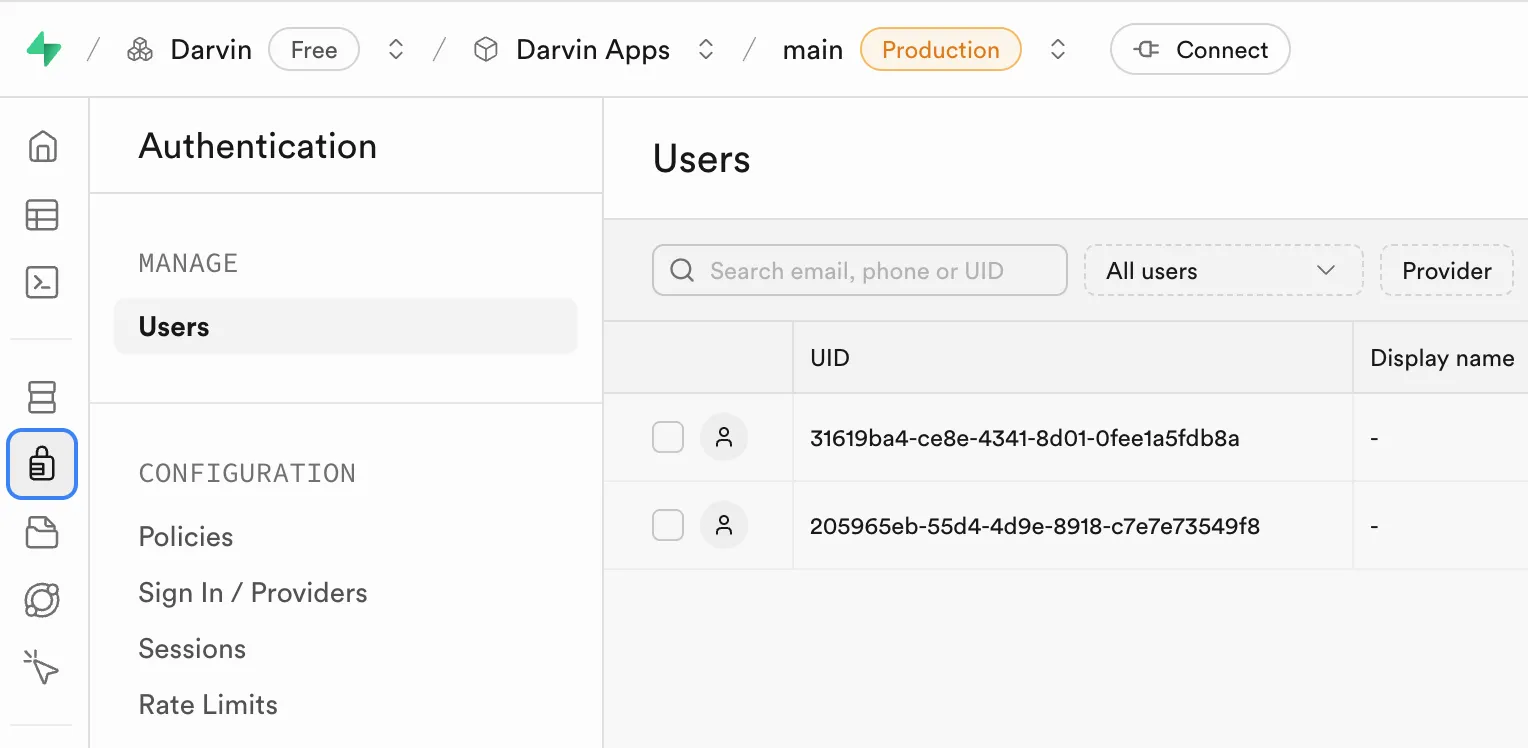The width and height of the screenshot is (1528, 748).
Task: Open the Edge Functions globe icon
Action: pyautogui.click(x=42, y=600)
